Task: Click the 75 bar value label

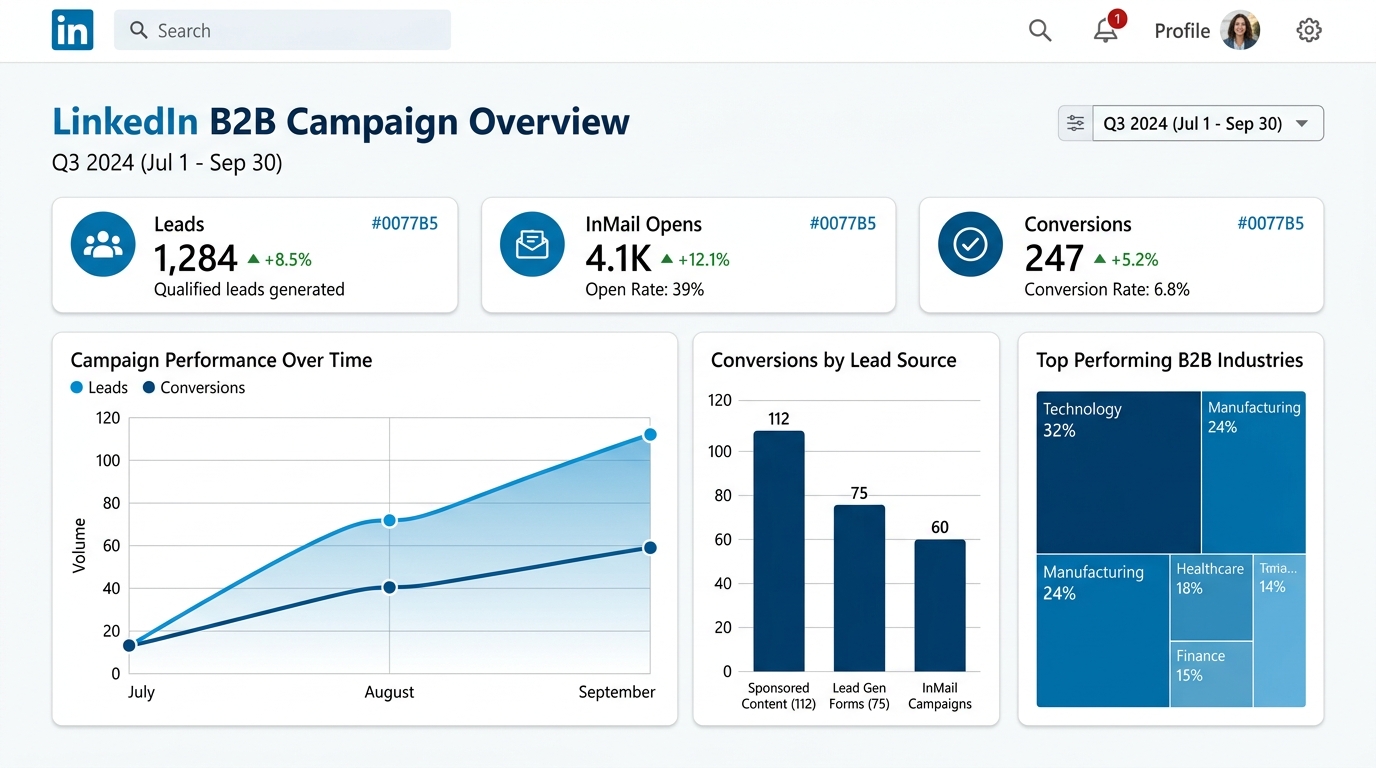Action: point(859,493)
